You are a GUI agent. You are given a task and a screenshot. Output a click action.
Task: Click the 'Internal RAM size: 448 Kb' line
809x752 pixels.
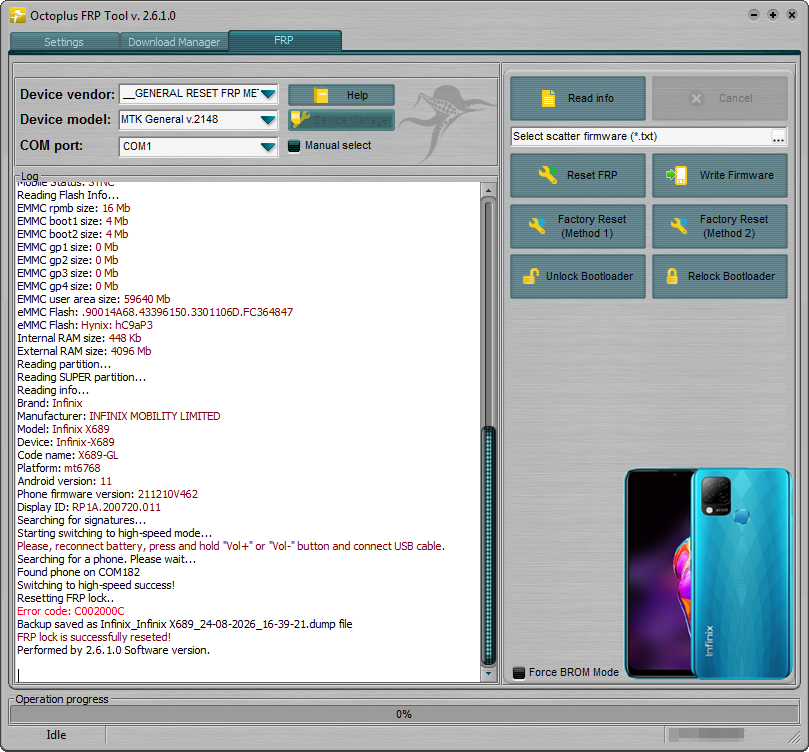[79, 338]
